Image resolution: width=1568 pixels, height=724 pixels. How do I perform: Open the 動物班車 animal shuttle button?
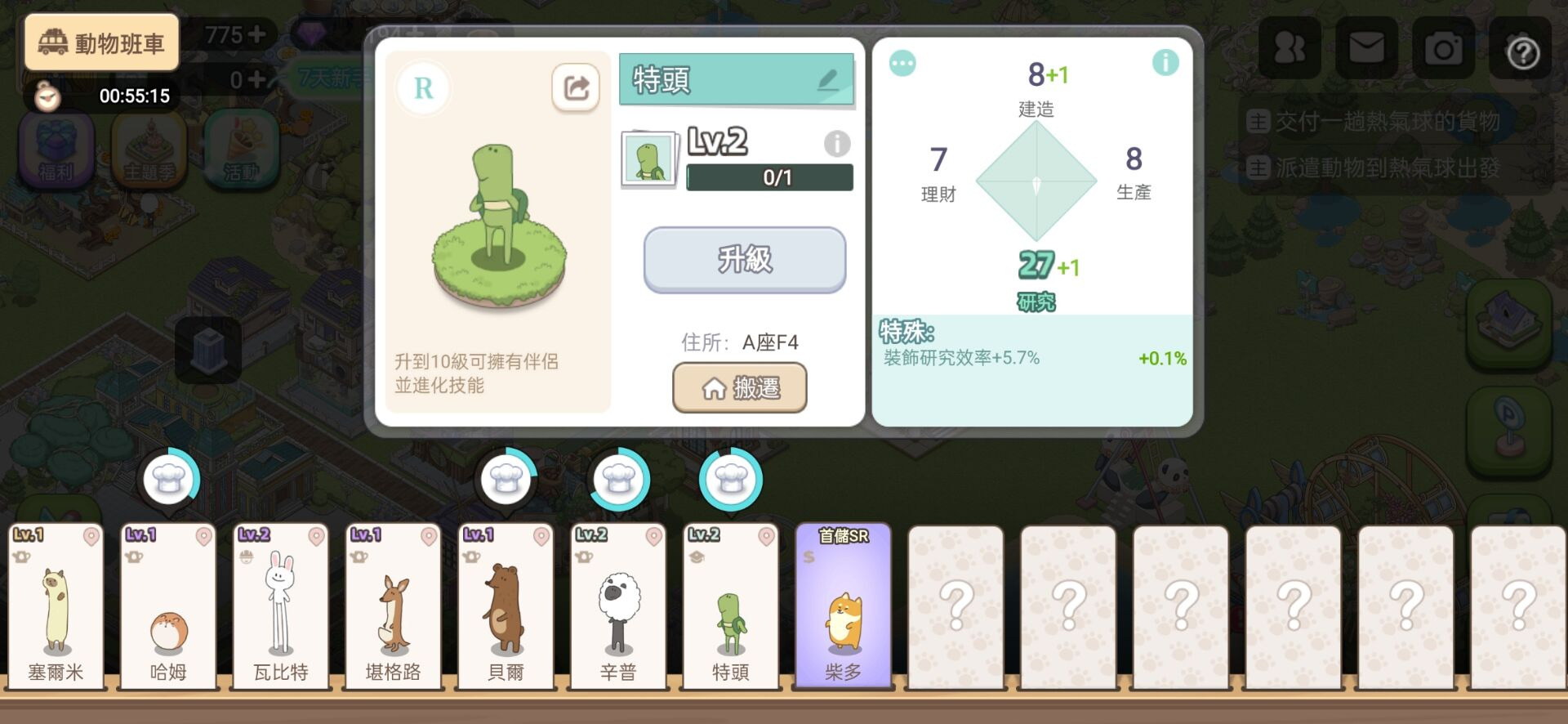(102, 42)
